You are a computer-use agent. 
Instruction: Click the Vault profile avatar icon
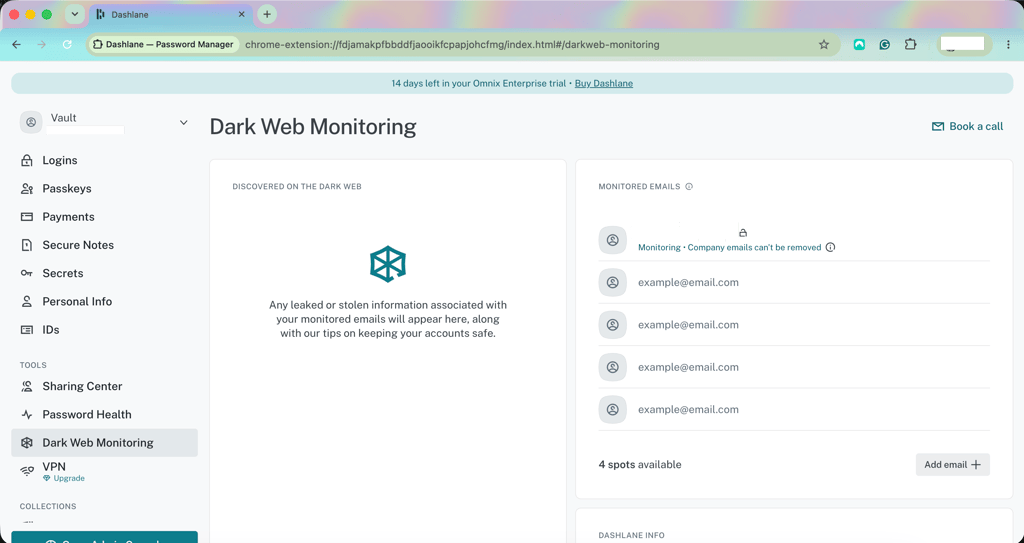click(x=31, y=122)
